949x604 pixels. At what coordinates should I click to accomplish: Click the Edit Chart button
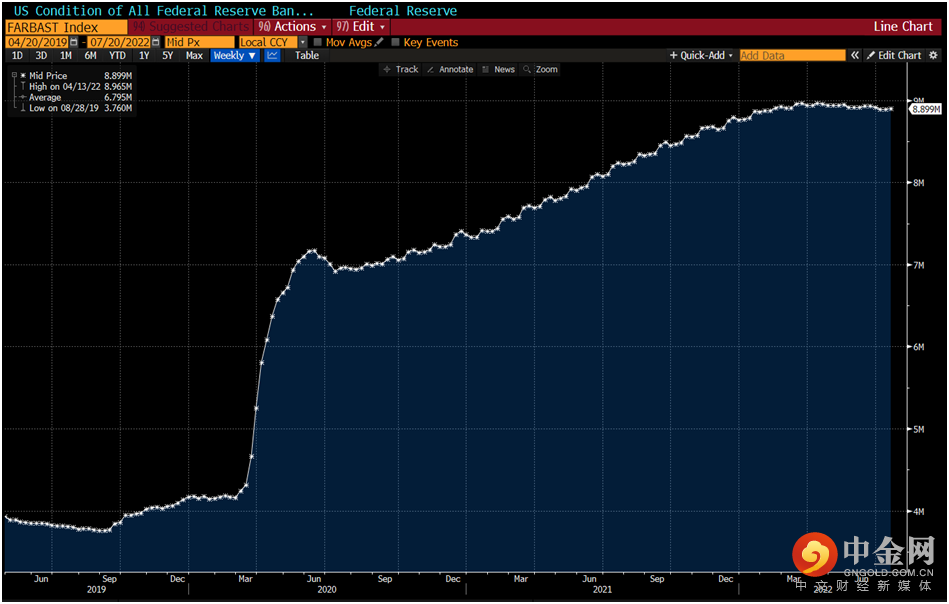coord(894,56)
